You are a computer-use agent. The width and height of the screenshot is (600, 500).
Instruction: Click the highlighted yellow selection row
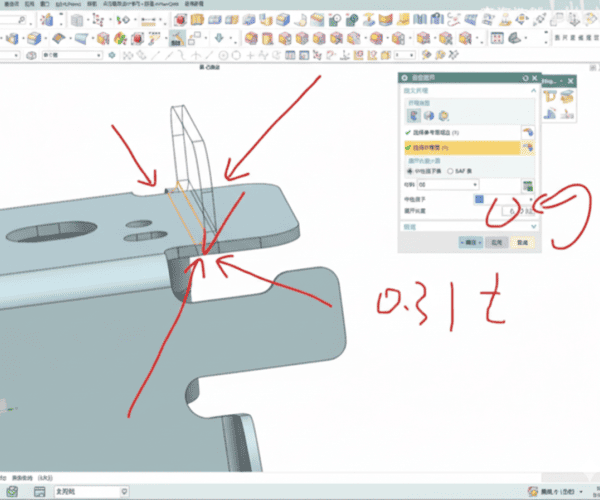point(462,148)
